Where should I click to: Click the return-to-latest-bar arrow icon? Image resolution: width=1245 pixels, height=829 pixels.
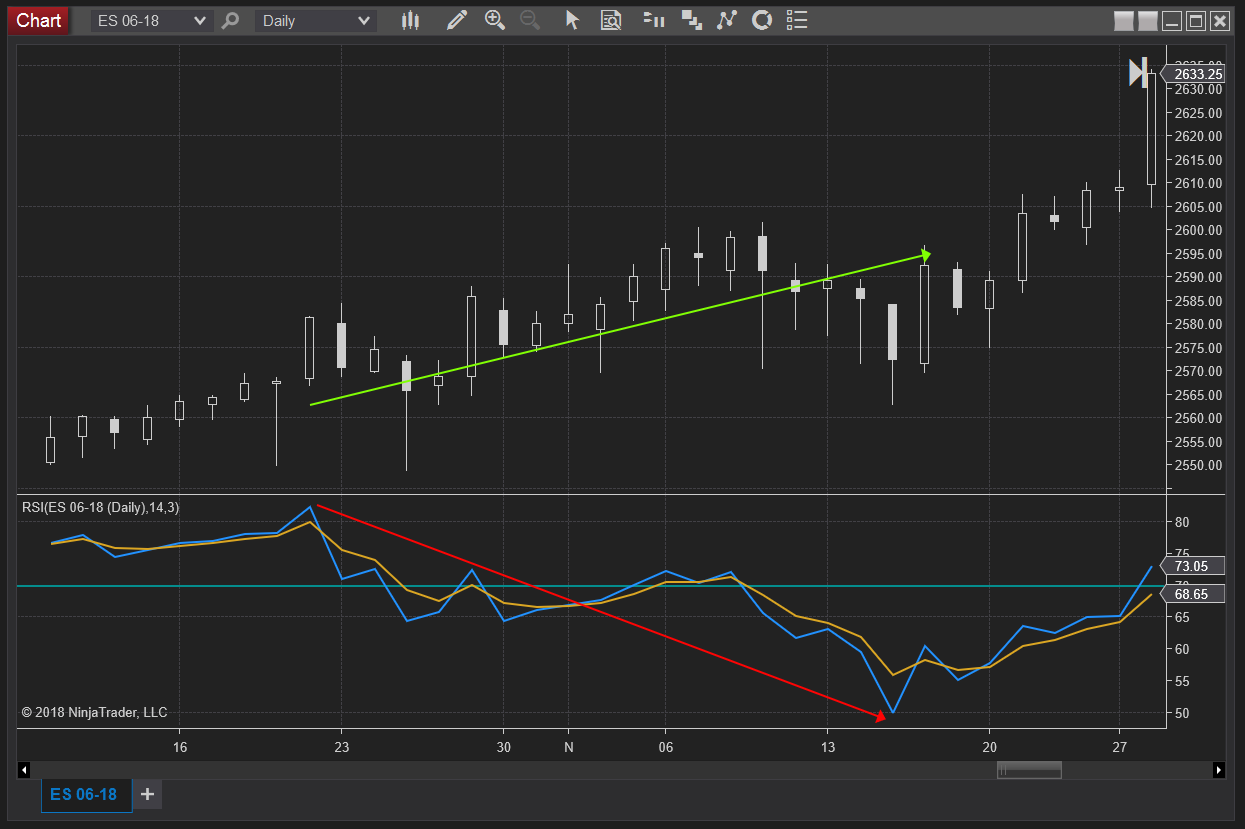[x=1139, y=72]
